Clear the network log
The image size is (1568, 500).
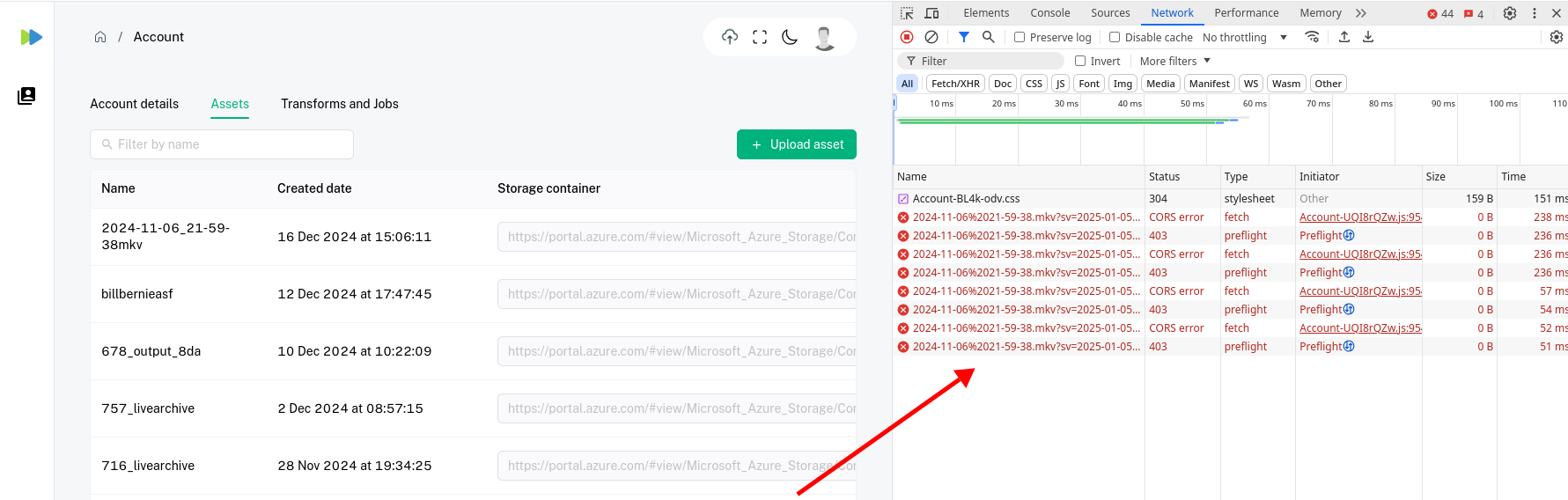point(931,37)
